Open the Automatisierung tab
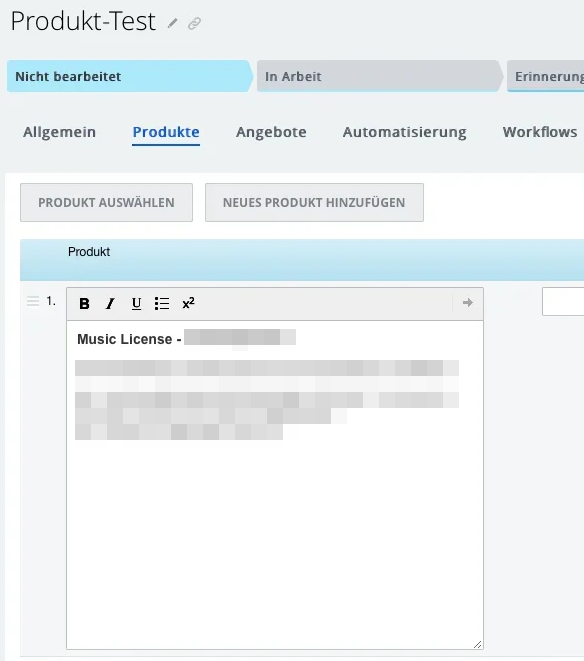 pyautogui.click(x=404, y=132)
